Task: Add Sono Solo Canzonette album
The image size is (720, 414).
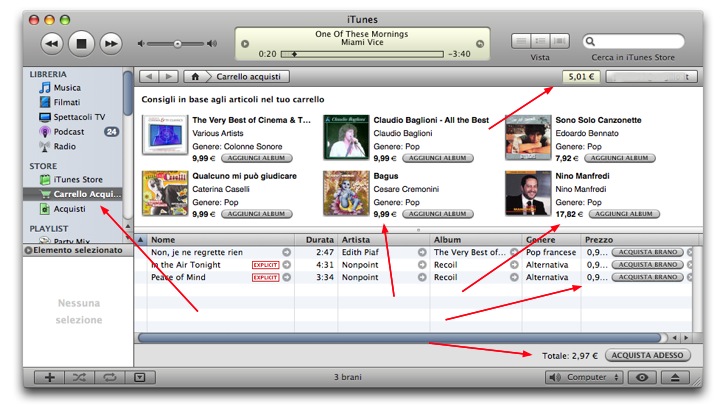Action: (x=619, y=158)
